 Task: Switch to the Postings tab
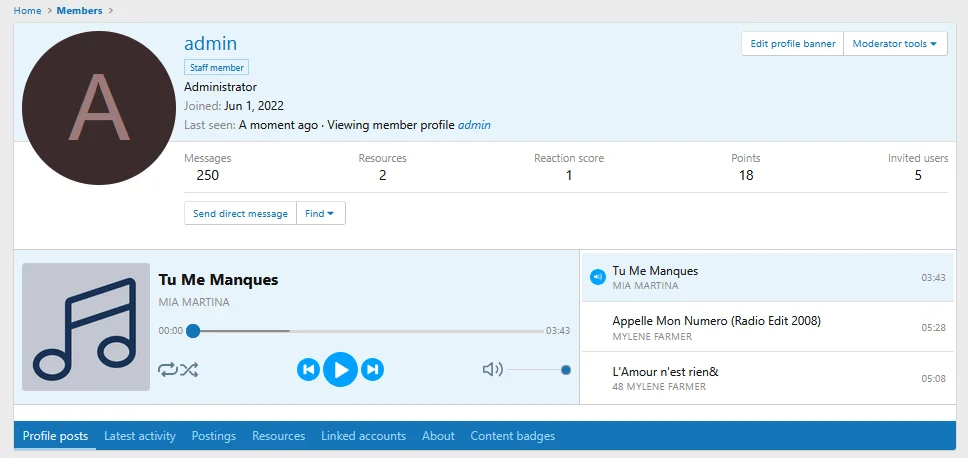(x=214, y=436)
